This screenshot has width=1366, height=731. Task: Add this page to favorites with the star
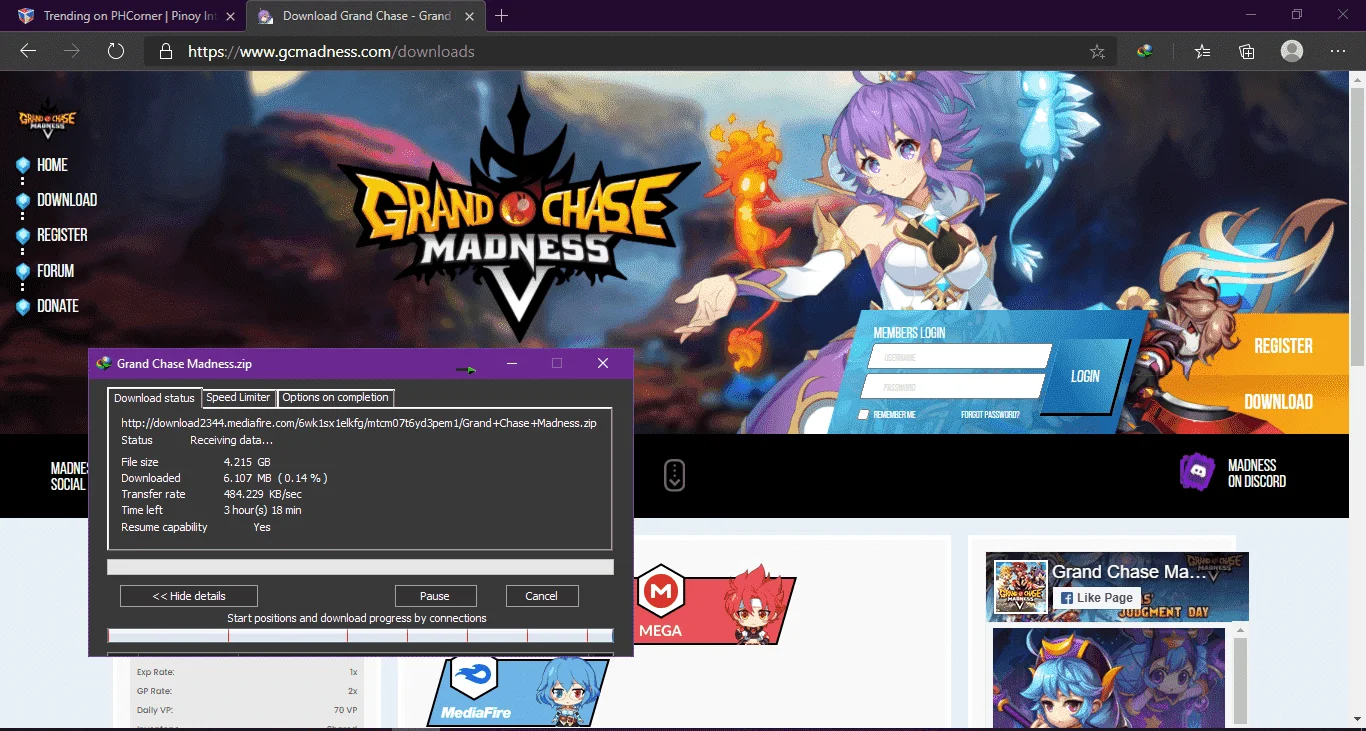point(1097,51)
